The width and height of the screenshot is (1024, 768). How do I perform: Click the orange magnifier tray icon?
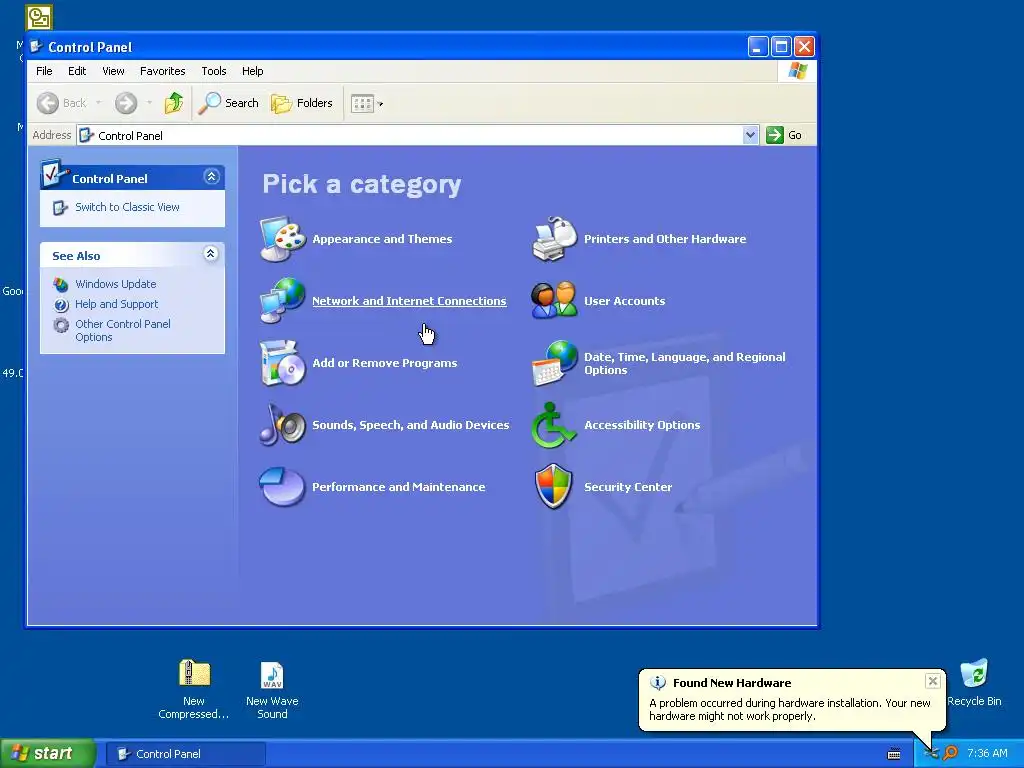click(x=951, y=753)
